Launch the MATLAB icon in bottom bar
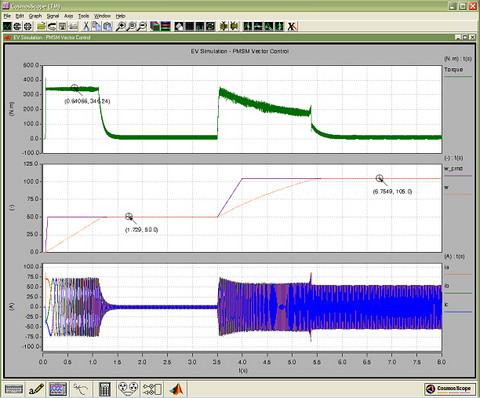This screenshot has width=480, height=398. tap(176, 389)
